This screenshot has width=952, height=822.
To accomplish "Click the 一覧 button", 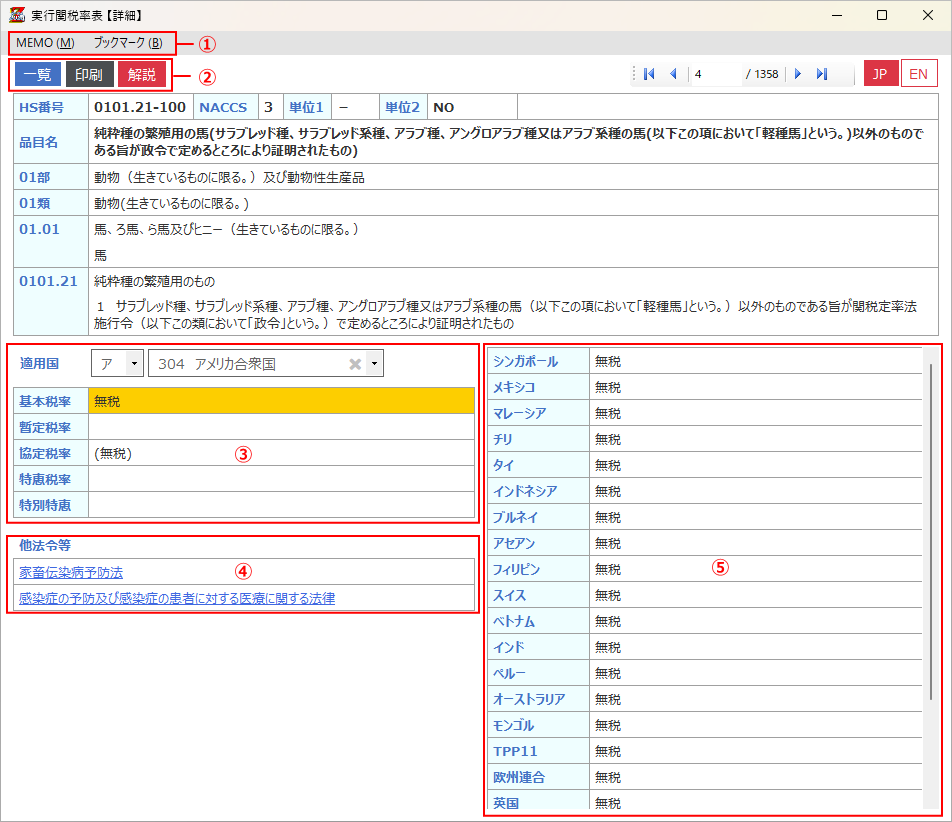I will [x=36, y=73].
